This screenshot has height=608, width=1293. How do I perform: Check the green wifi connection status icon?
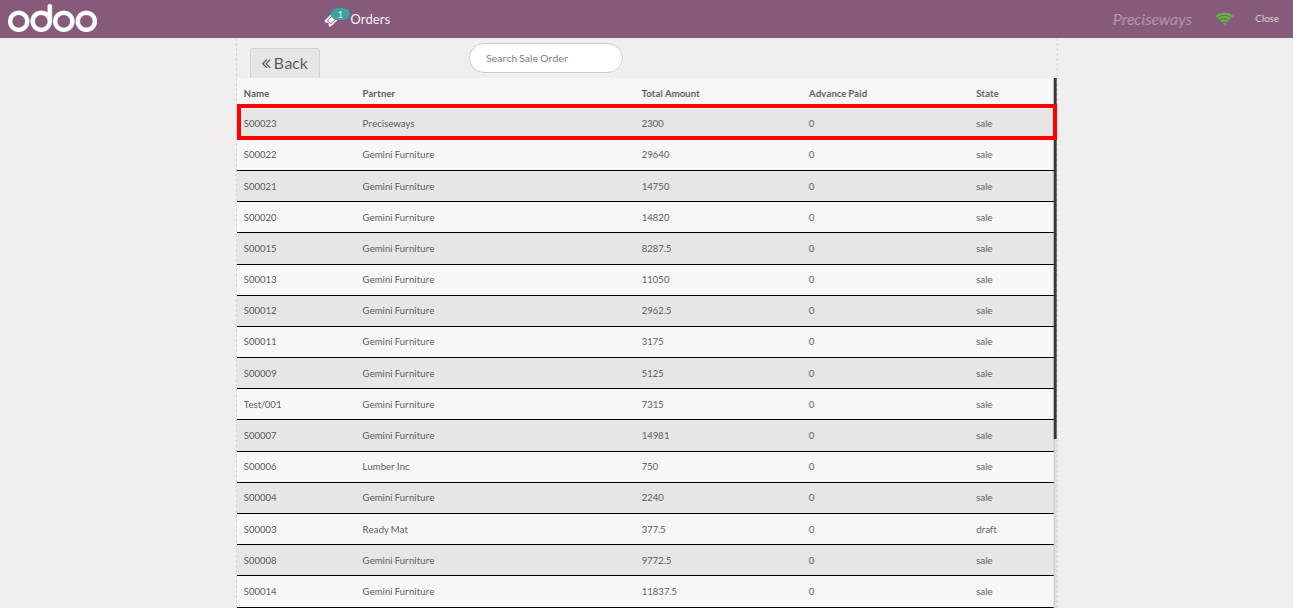coord(1224,18)
